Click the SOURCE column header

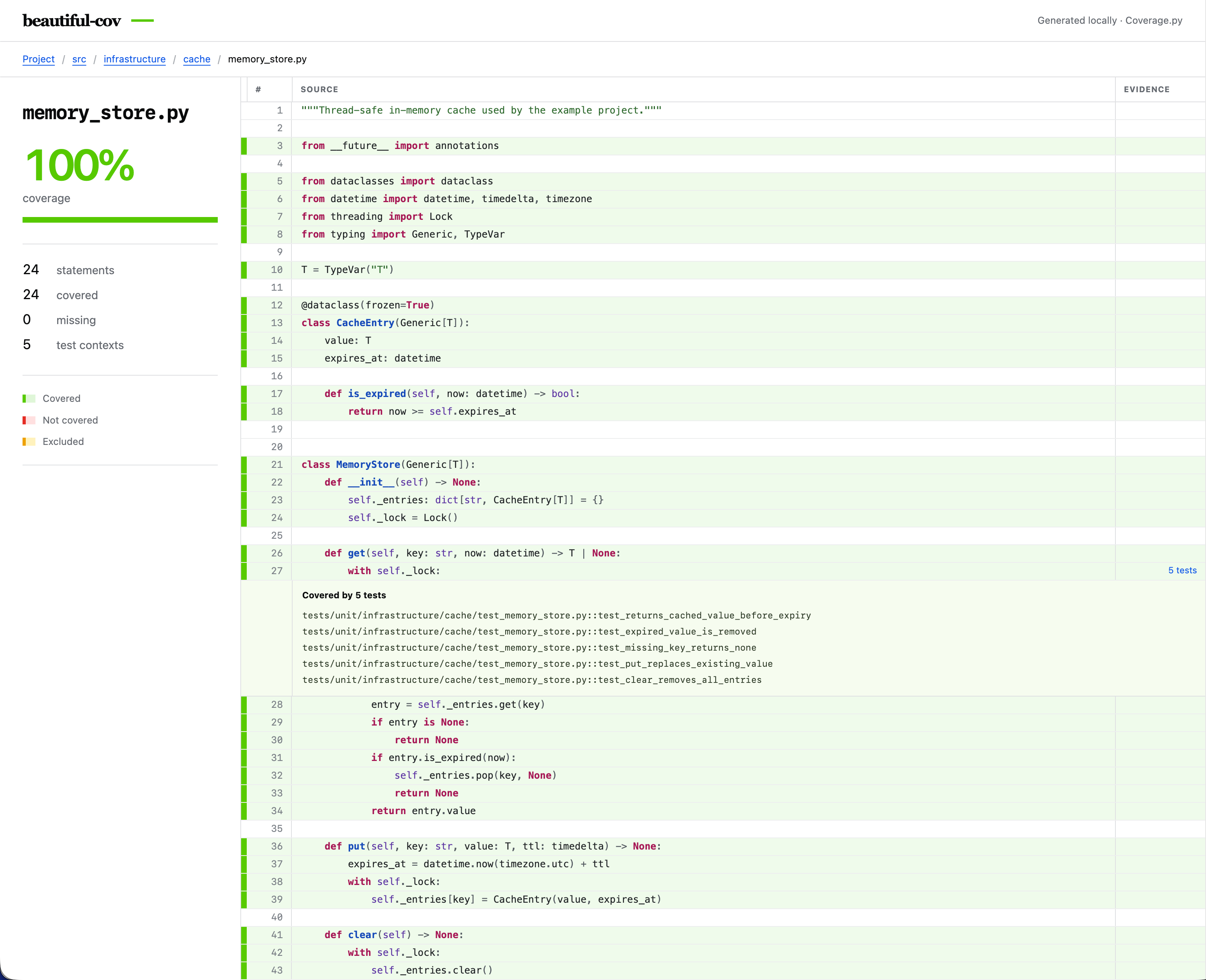point(320,89)
